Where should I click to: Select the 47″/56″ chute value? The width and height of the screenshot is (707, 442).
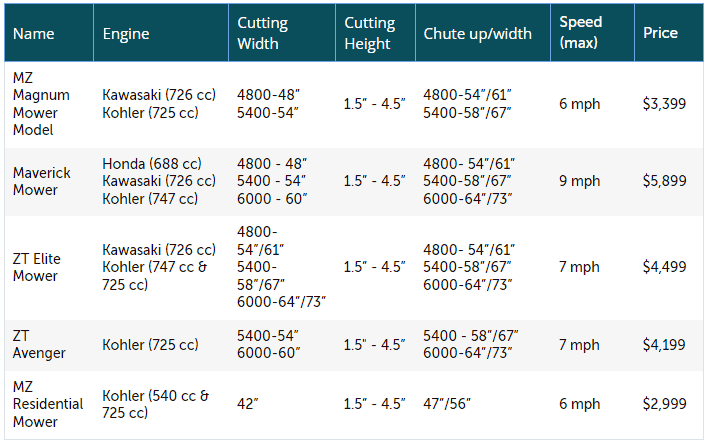[x=447, y=403]
